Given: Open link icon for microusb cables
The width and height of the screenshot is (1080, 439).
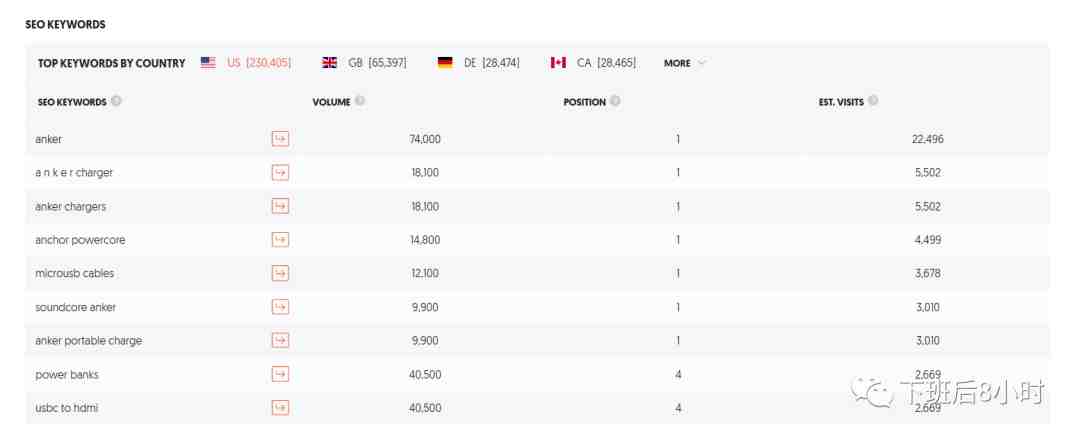Looking at the screenshot, I should click(280, 274).
